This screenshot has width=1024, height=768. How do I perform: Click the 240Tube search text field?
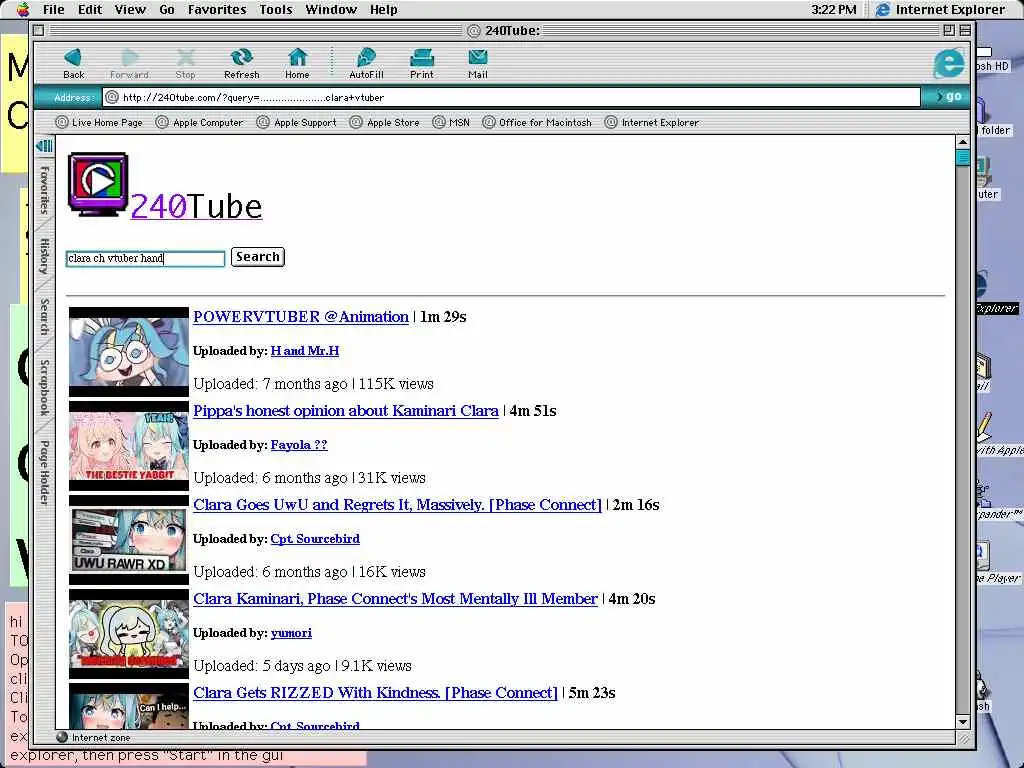[146, 258]
